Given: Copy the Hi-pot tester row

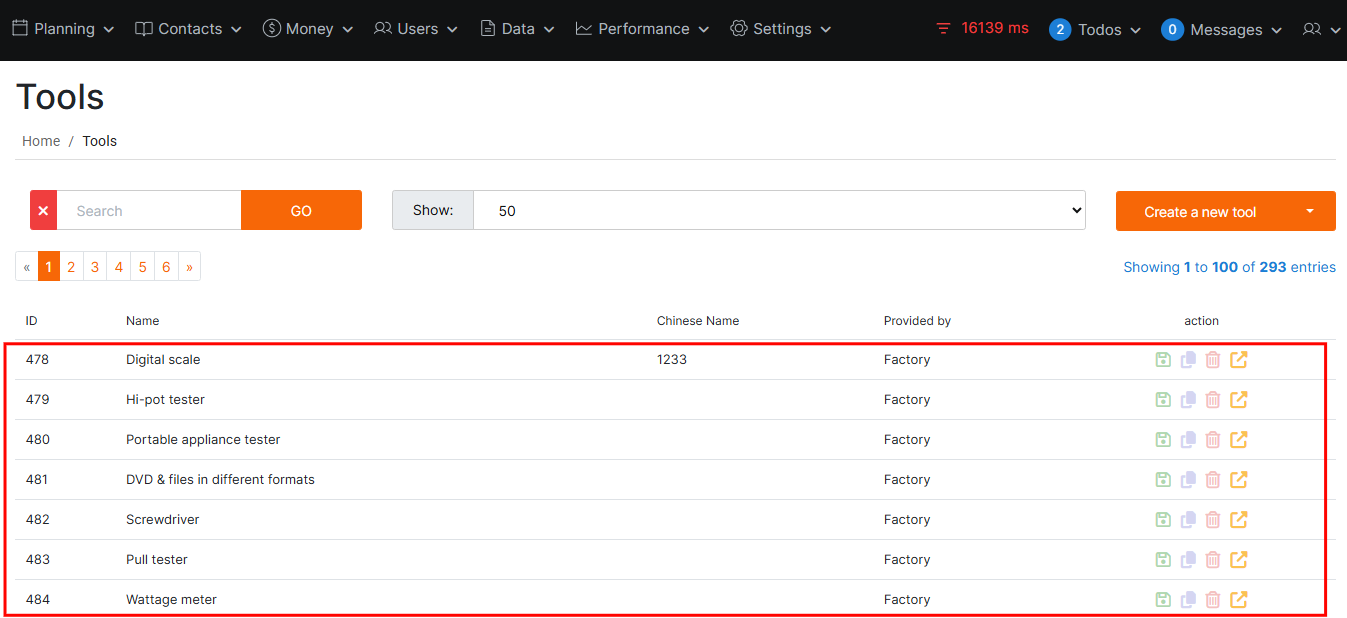Looking at the screenshot, I should [1188, 400].
